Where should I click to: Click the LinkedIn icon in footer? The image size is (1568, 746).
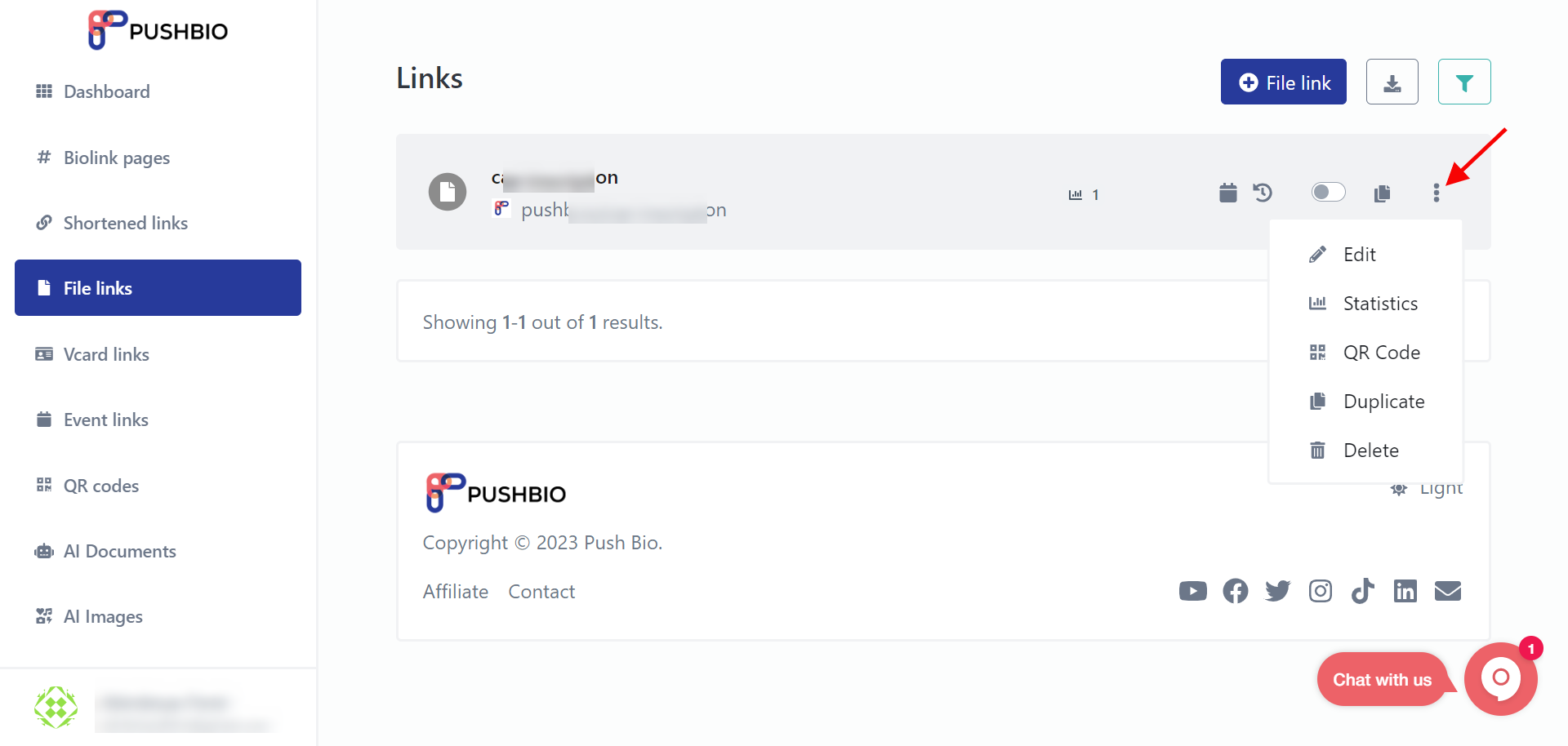click(1405, 591)
